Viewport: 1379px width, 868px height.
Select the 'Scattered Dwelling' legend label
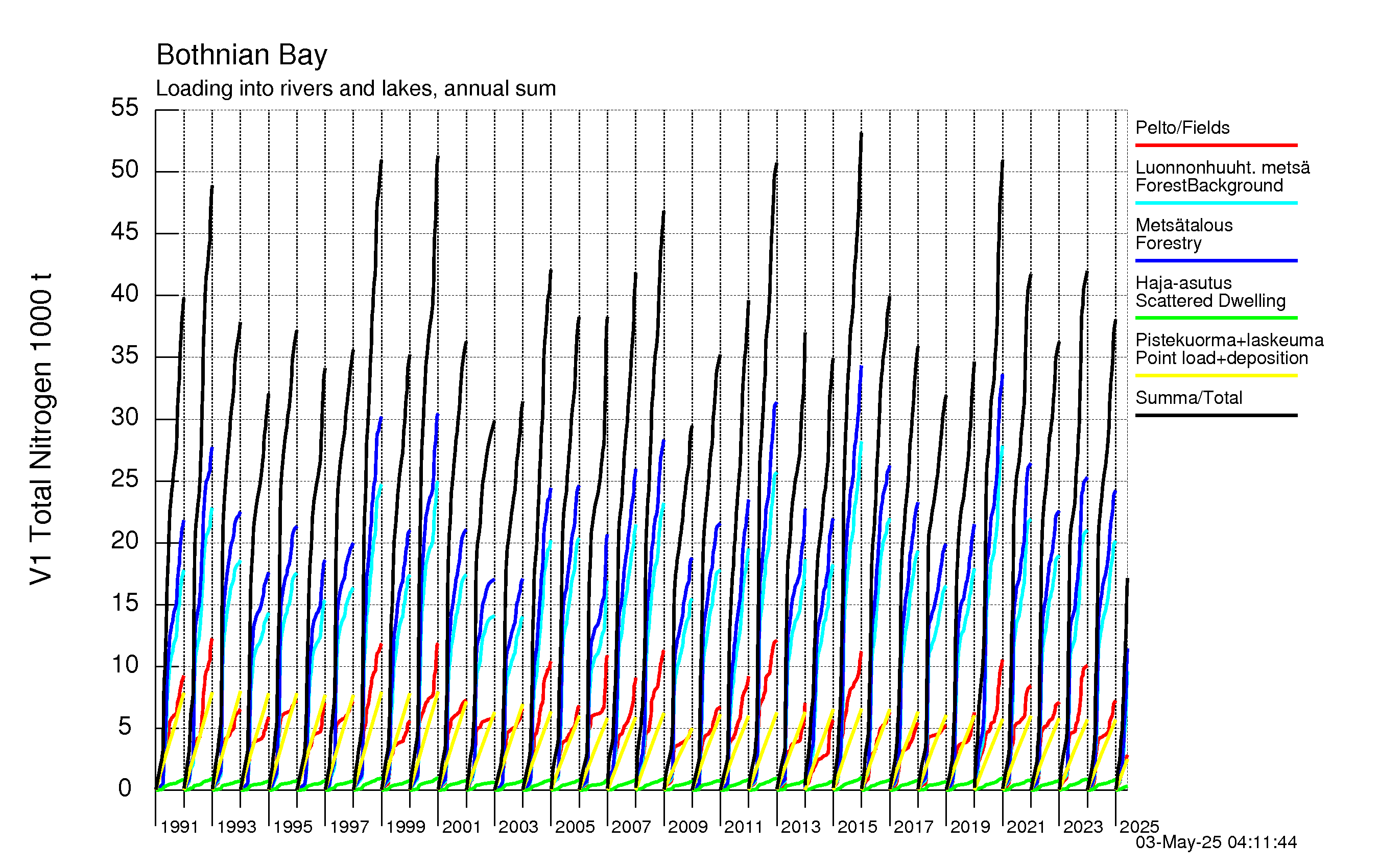click(x=1210, y=301)
